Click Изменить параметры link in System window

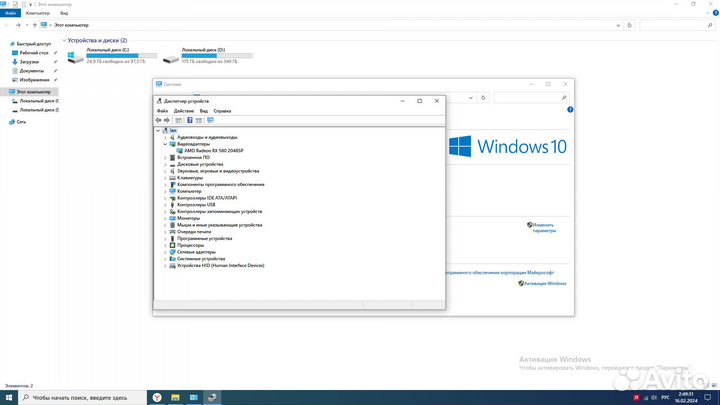(x=544, y=228)
